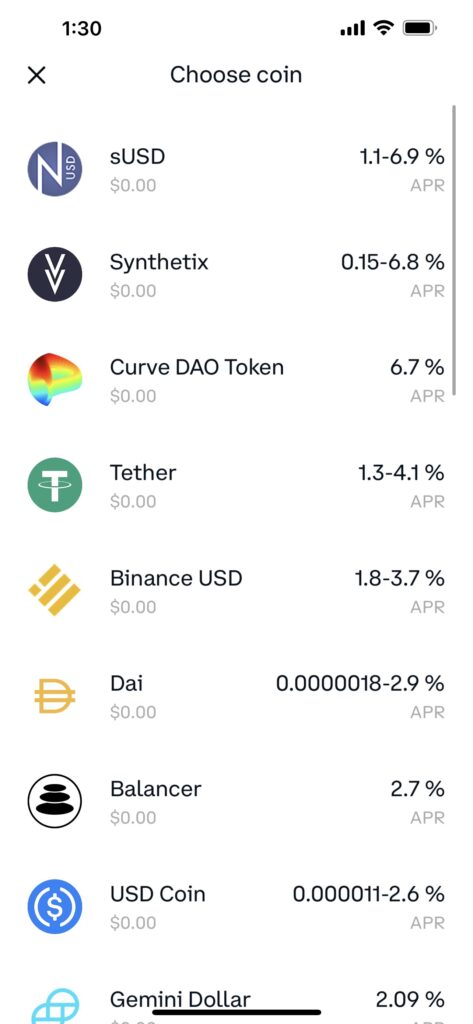473x1024 pixels.
Task: Choose Balancer's 2.7 % APR rate
Action: pyautogui.click(x=417, y=789)
